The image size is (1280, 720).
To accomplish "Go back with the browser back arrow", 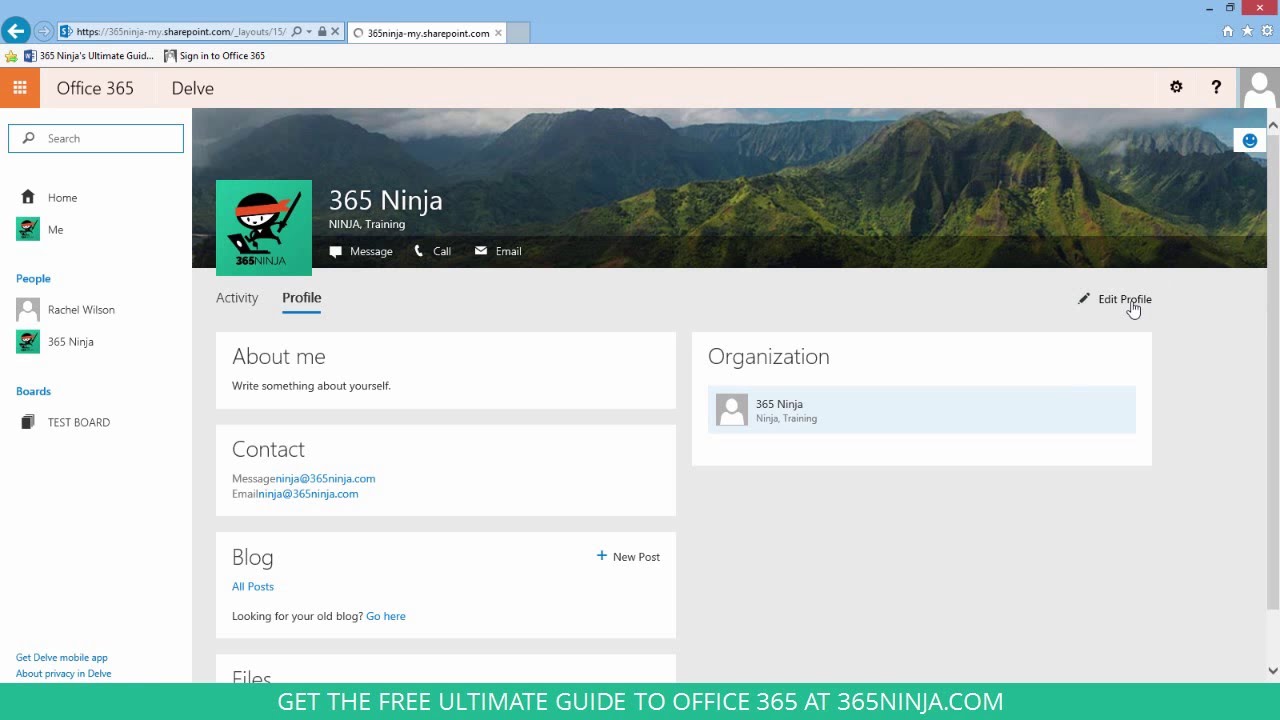I will click(15, 31).
